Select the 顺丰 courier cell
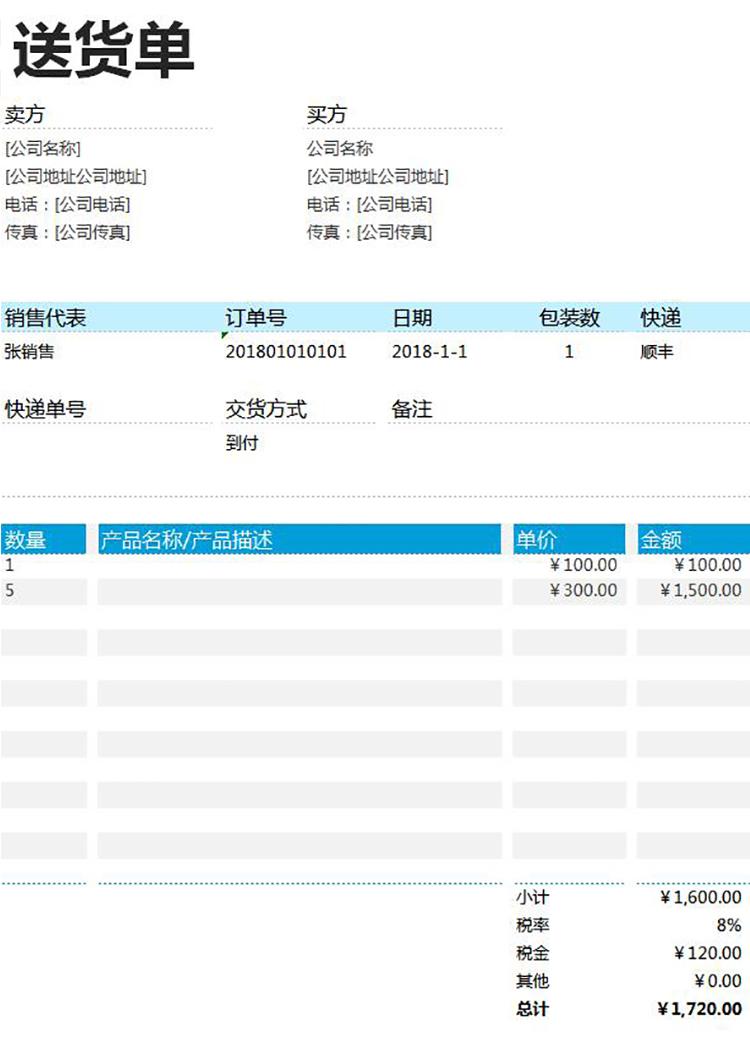Screen dimensions: 750x1058 [657, 351]
